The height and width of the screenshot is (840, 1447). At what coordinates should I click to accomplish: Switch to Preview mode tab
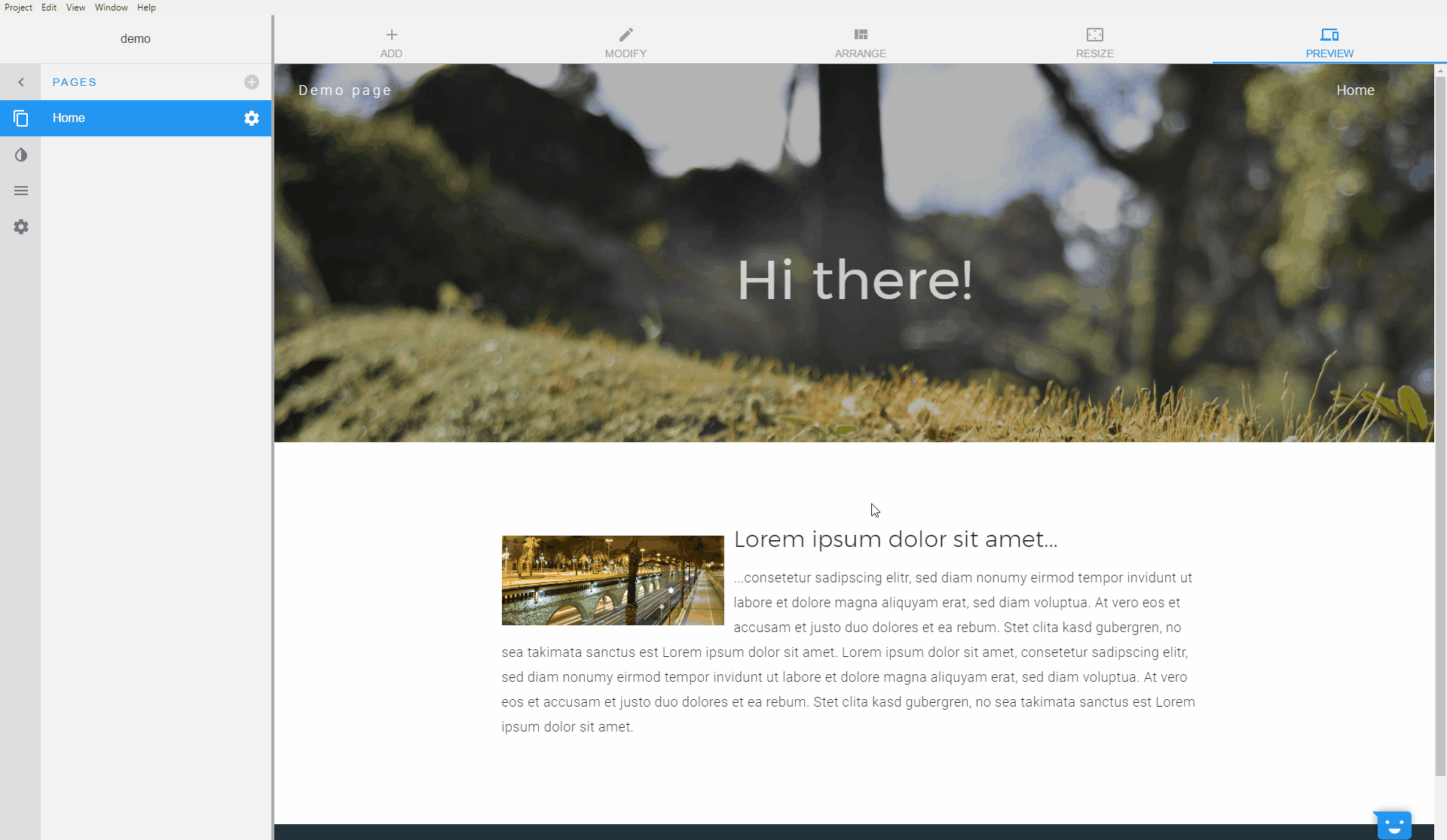pyautogui.click(x=1329, y=42)
